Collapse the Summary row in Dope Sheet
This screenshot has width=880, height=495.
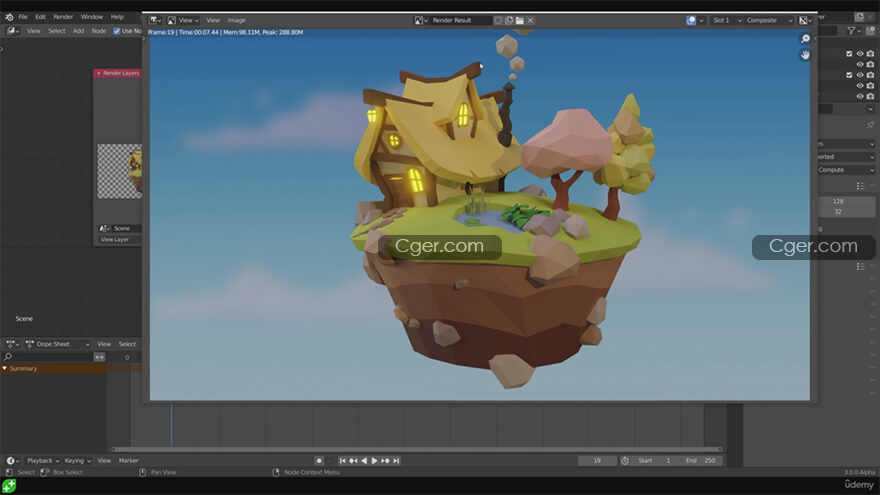[4, 369]
